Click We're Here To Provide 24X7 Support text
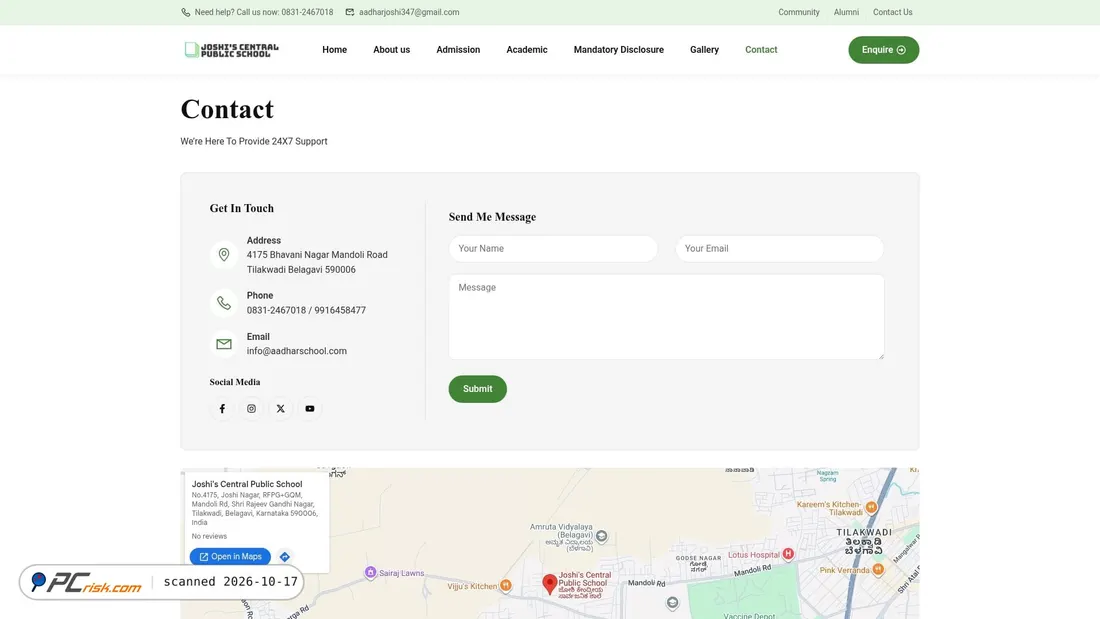The image size is (1100, 619). pyautogui.click(x=254, y=141)
